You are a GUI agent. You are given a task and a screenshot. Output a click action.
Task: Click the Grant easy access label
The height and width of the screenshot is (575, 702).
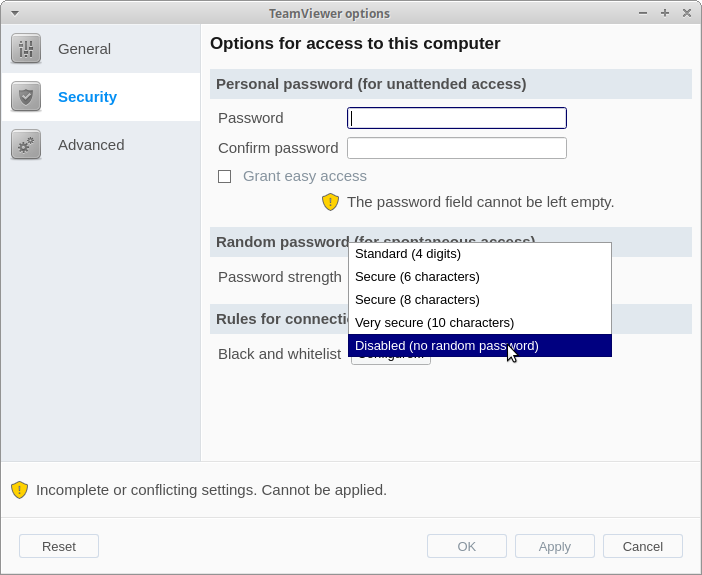(x=305, y=176)
